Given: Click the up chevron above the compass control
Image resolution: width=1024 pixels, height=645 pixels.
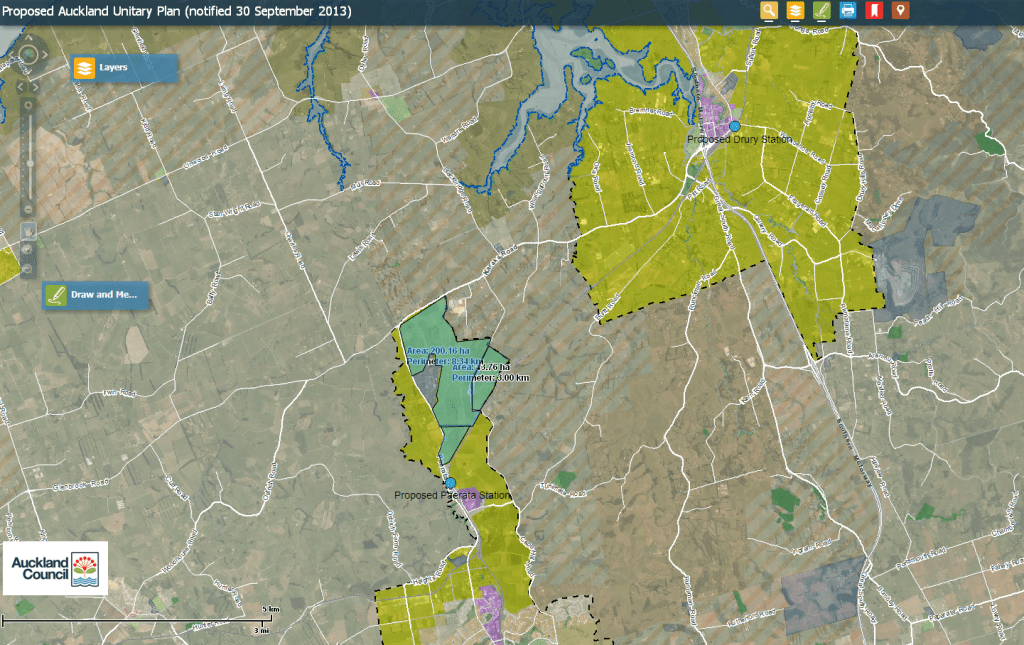Looking at the screenshot, I should coord(28,36).
